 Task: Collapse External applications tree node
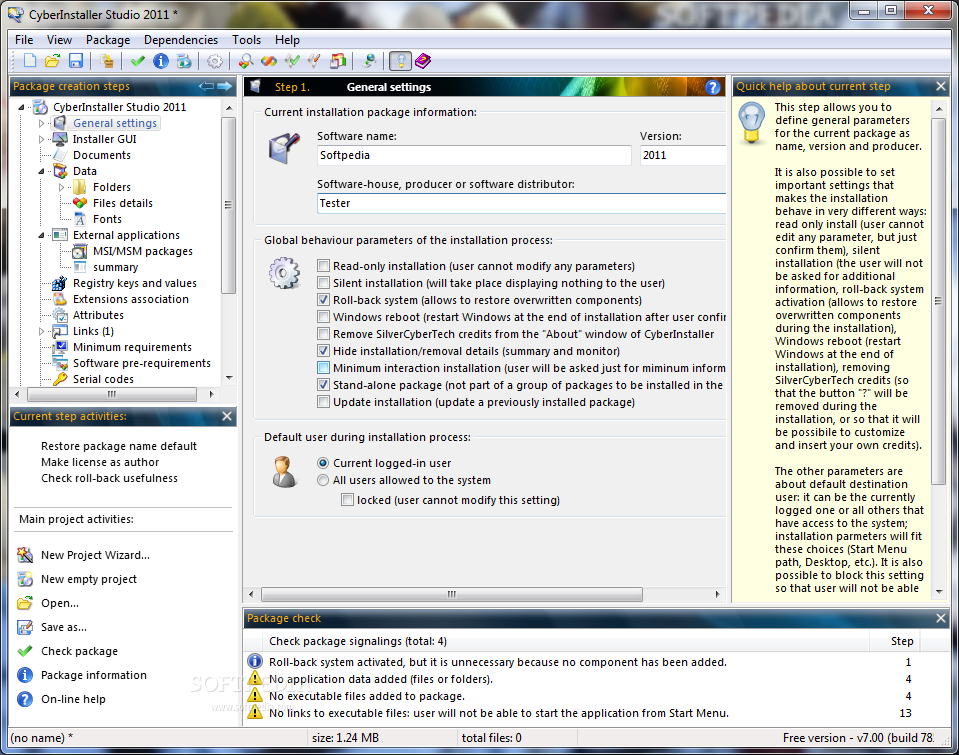coord(42,235)
